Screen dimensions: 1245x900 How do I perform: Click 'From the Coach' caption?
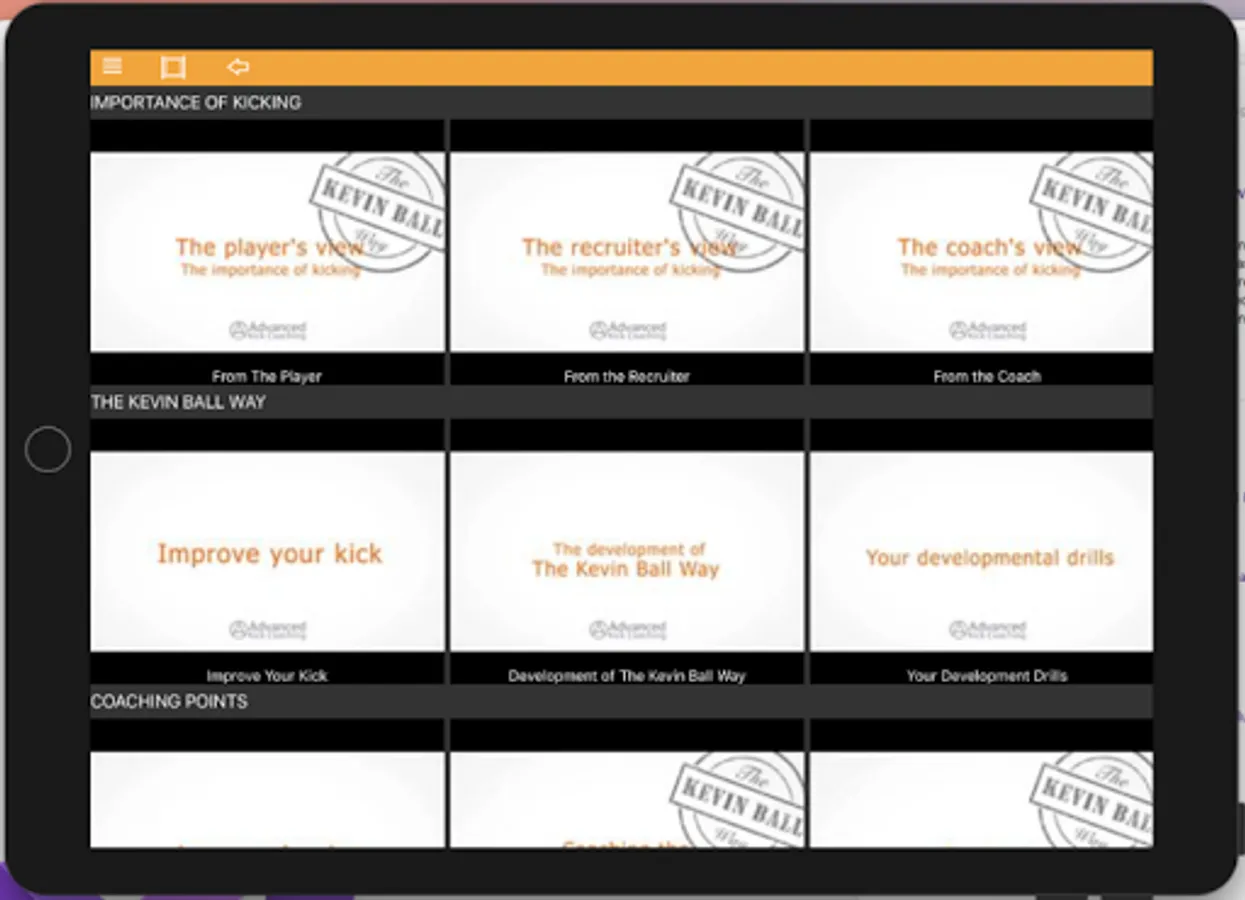(987, 376)
